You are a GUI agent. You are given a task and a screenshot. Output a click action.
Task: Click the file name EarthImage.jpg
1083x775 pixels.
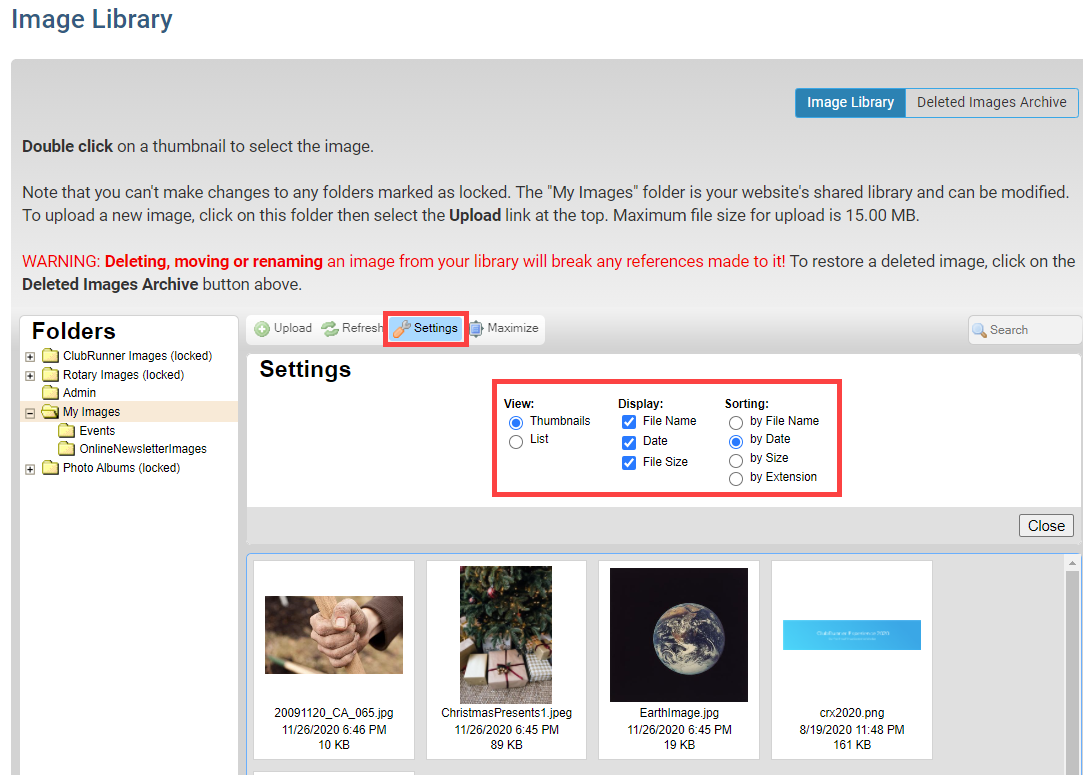(x=679, y=713)
